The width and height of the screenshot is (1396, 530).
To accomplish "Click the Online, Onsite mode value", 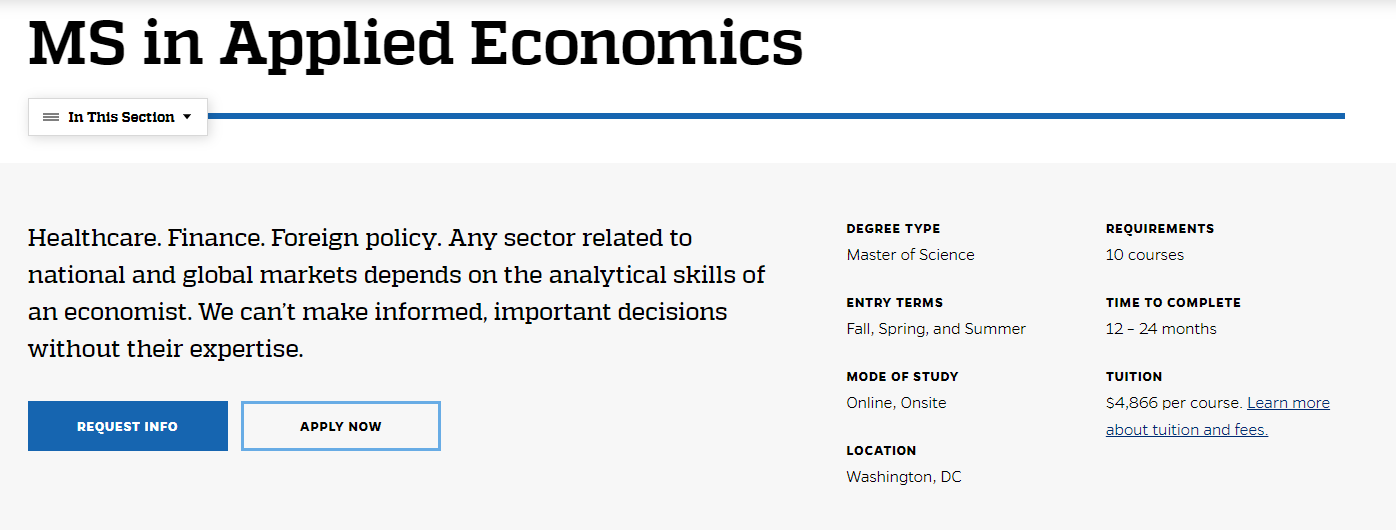I will (x=896, y=403).
